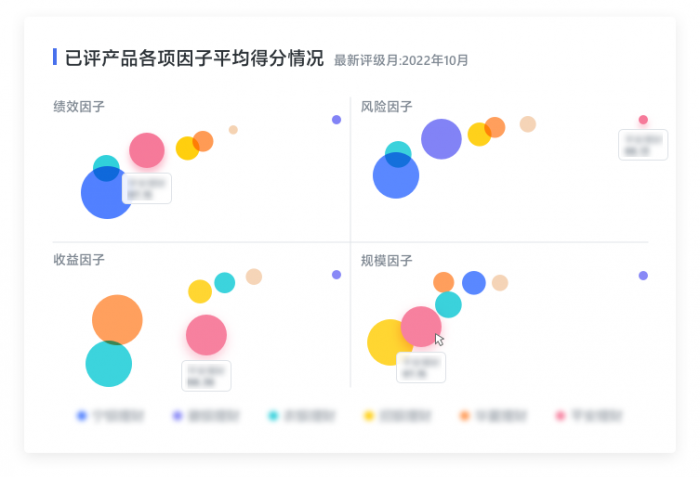Click large cyan bubble in 收益因子 chart

[x=108, y=365]
